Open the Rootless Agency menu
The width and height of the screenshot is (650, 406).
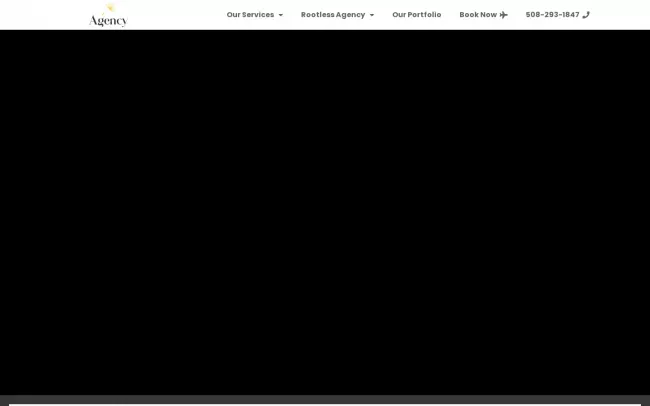[x=333, y=15]
